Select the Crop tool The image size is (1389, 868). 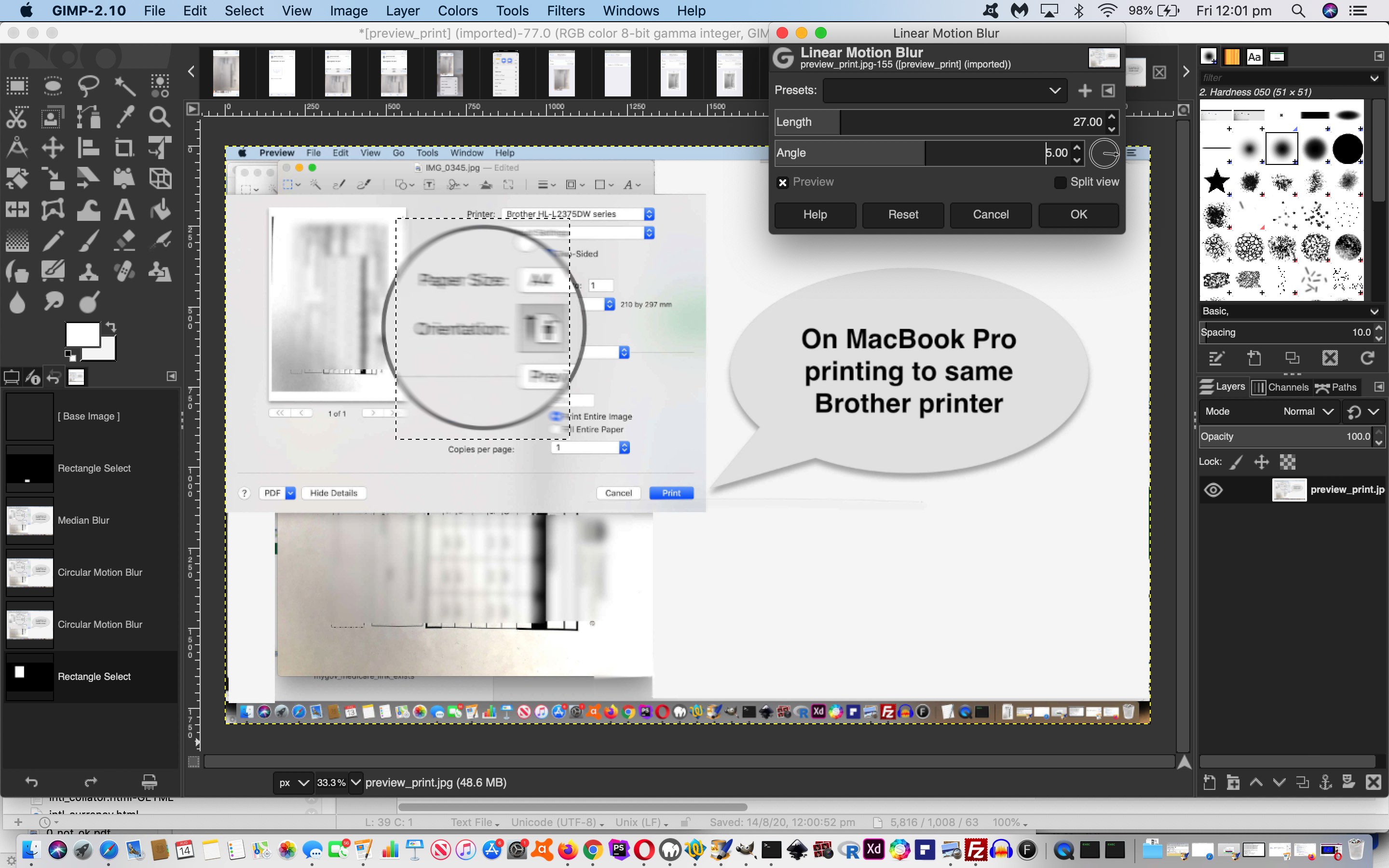(x=124, y=148)
